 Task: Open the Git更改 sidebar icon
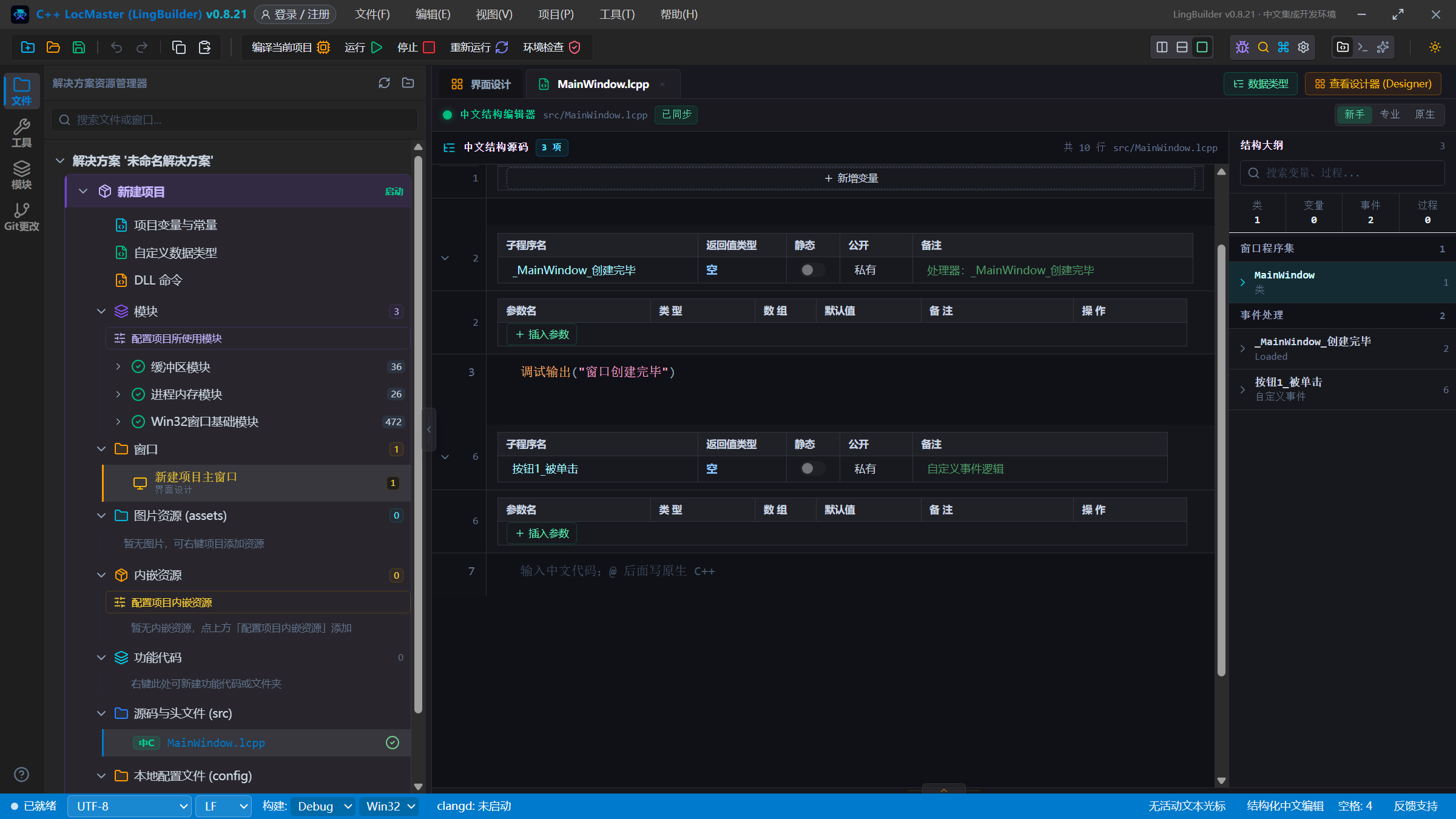(22, 217)
